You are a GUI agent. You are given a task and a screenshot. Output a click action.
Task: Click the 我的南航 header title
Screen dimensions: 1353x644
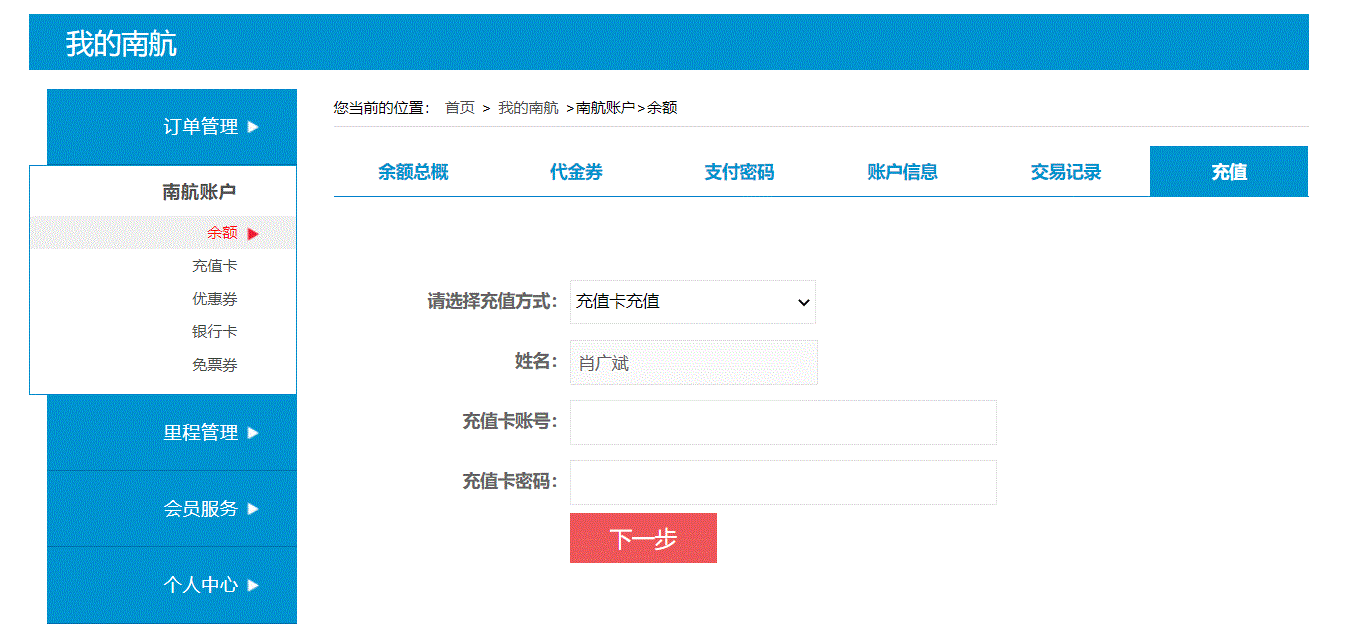tap(121, 44)
